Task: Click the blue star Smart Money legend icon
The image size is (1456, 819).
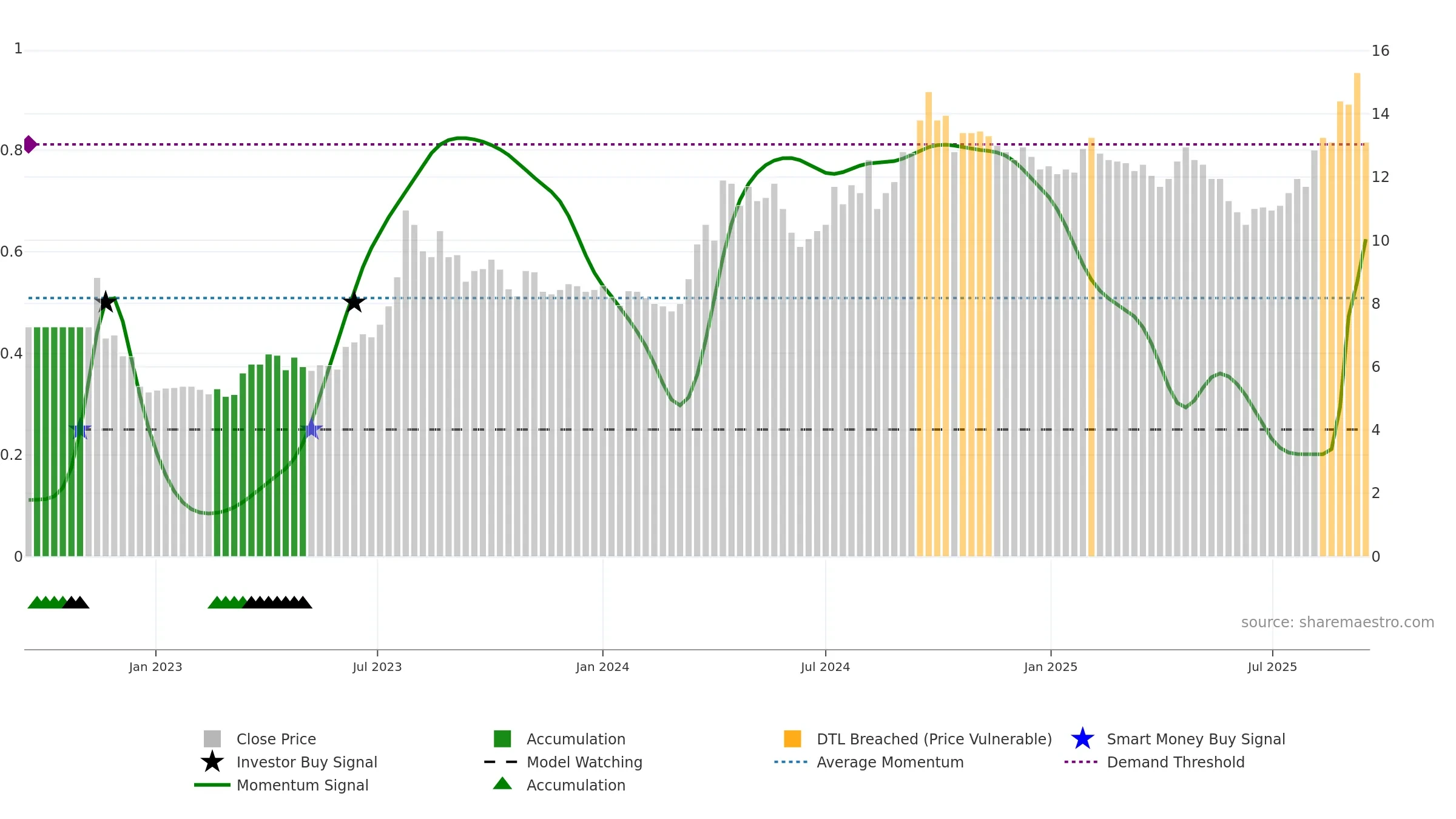Action: pos(1082,739)
